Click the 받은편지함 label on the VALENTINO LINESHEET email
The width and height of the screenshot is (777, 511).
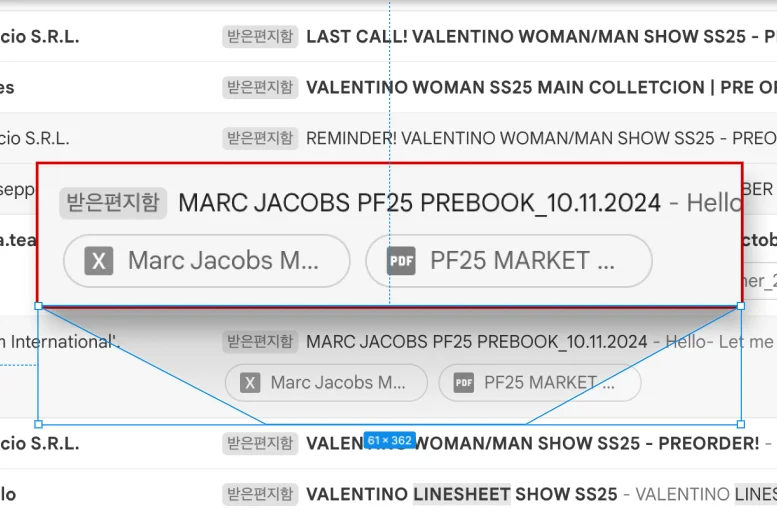[x=260, y=494]
